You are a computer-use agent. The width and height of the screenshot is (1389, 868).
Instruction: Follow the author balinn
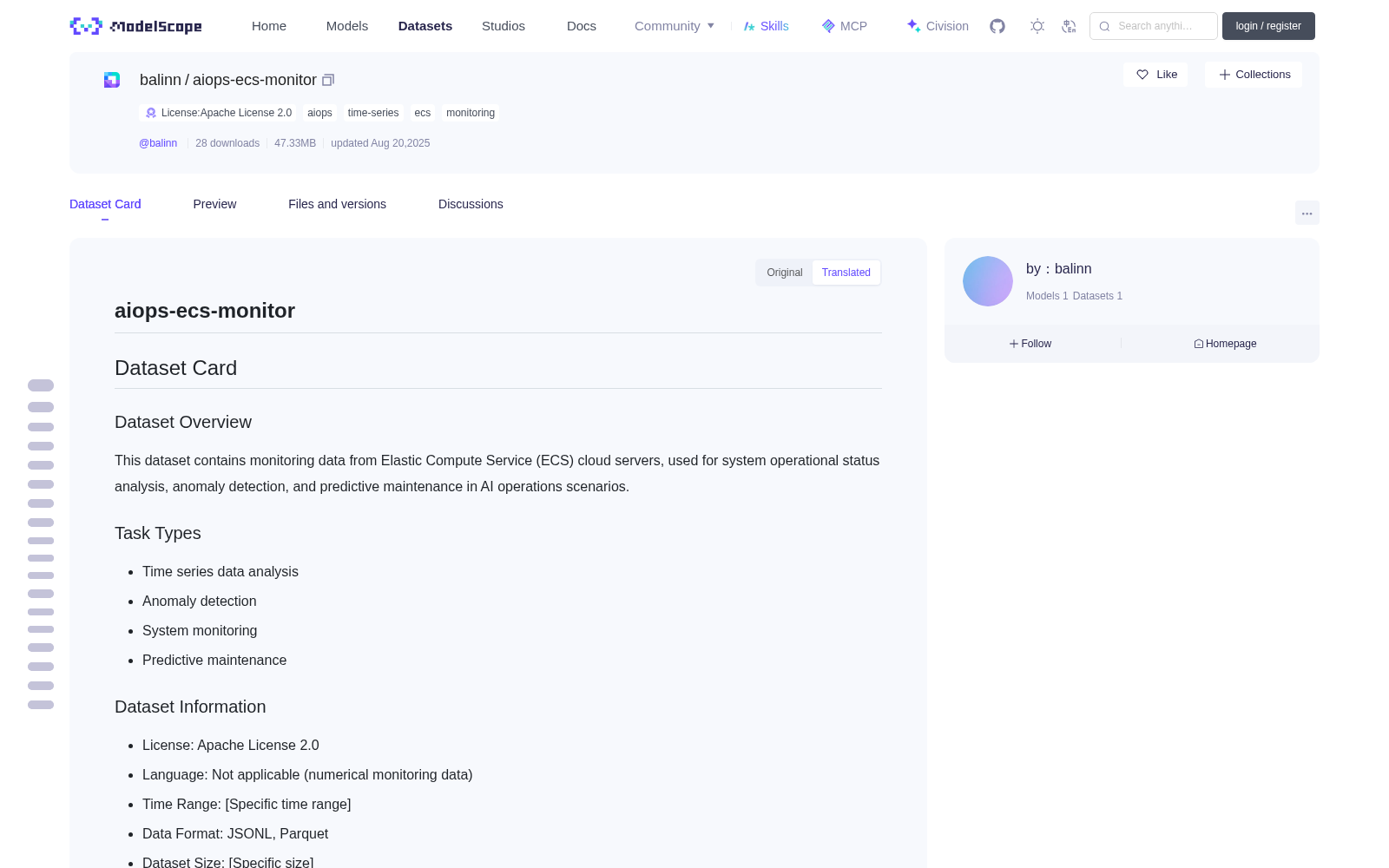coord(1030,344)
